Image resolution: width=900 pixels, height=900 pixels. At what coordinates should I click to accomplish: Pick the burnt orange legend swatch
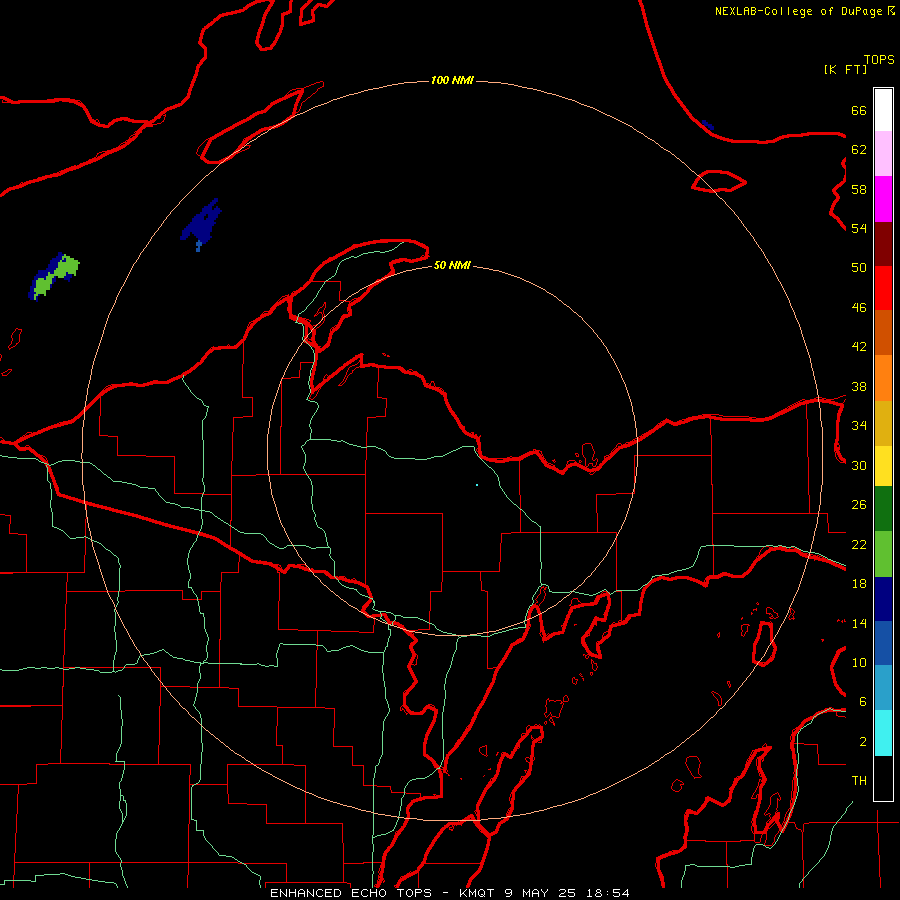point(883,333)
